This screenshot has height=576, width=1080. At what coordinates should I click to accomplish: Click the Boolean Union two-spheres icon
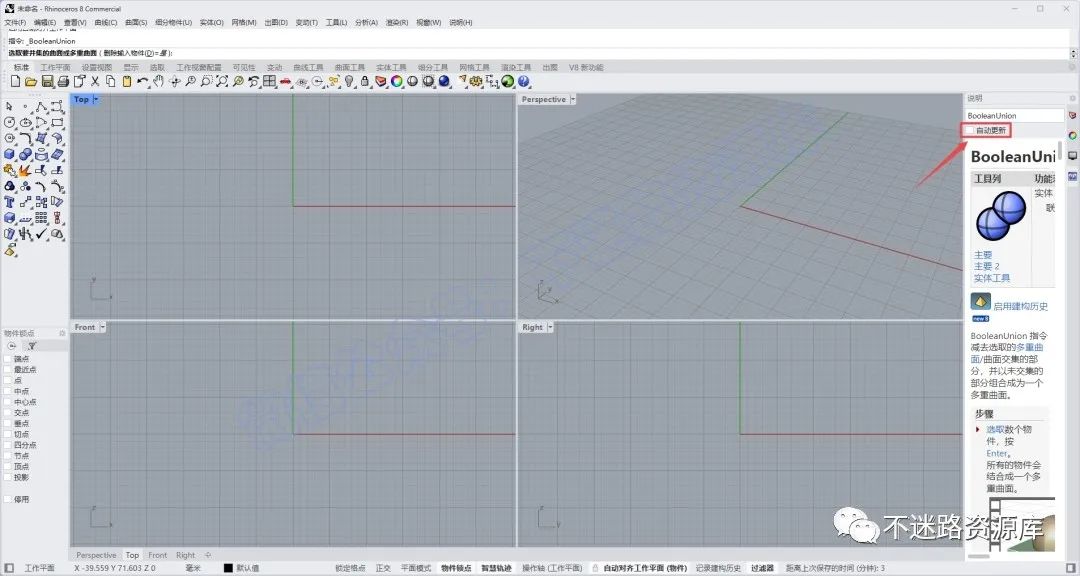(25, 154)
